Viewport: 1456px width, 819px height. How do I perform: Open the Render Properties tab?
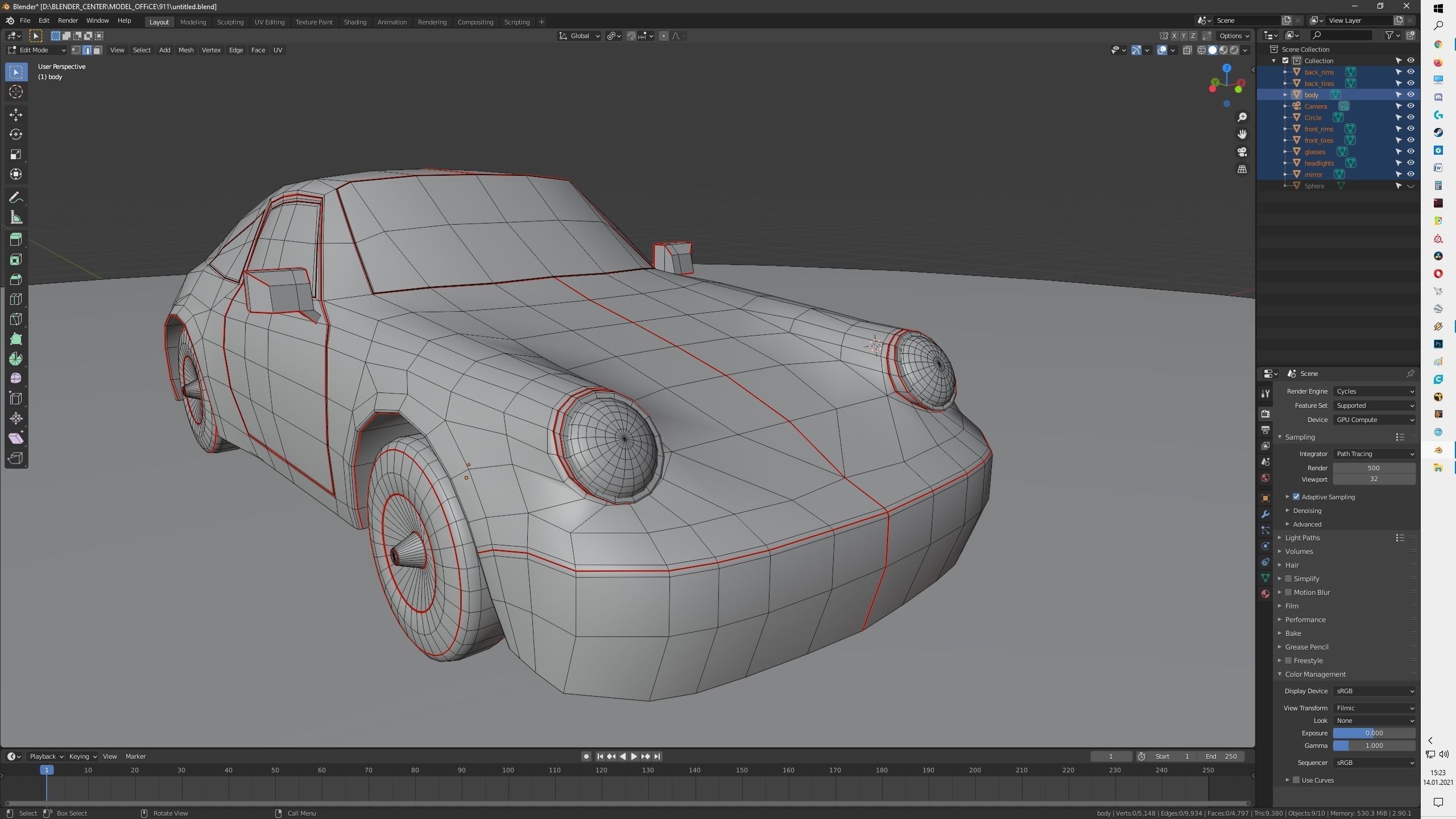[x=1265, y=413]
